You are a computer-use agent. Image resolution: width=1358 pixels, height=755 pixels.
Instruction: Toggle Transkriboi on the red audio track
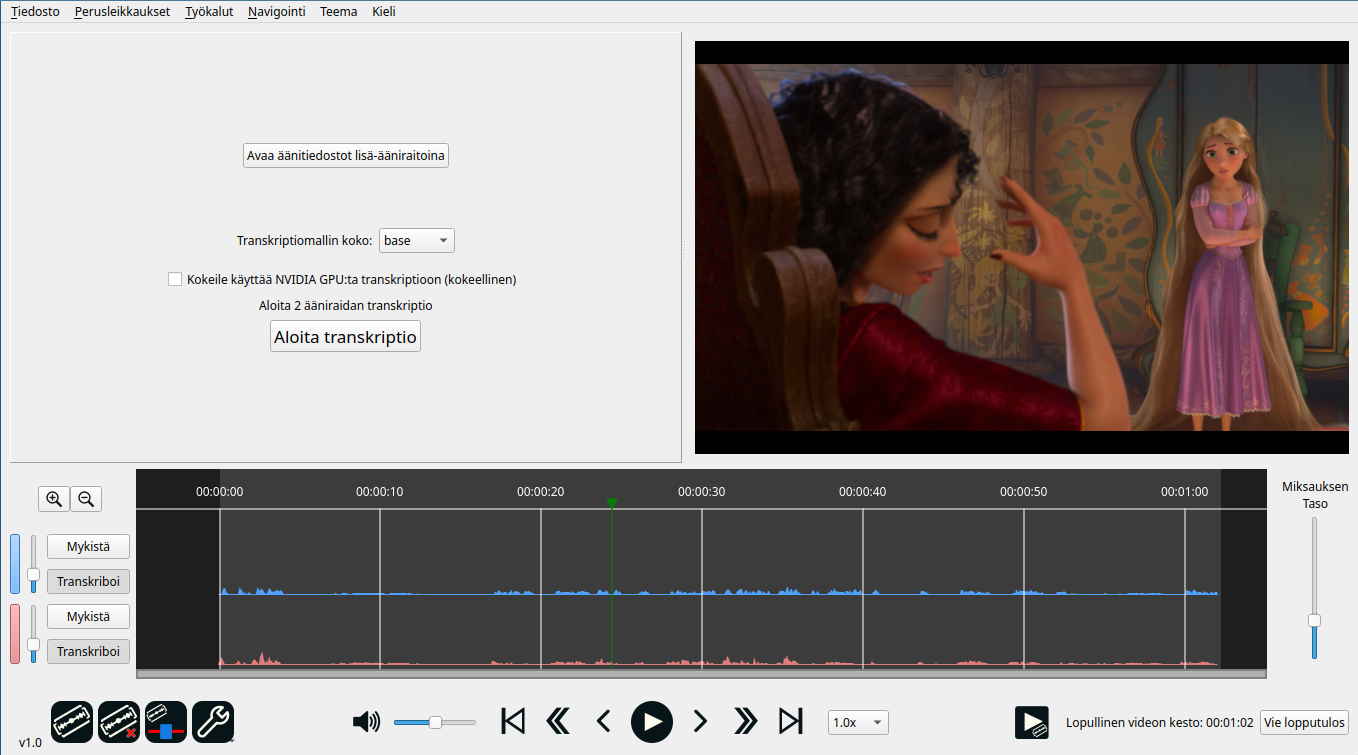pyautogui.click(x=88, y=651)
